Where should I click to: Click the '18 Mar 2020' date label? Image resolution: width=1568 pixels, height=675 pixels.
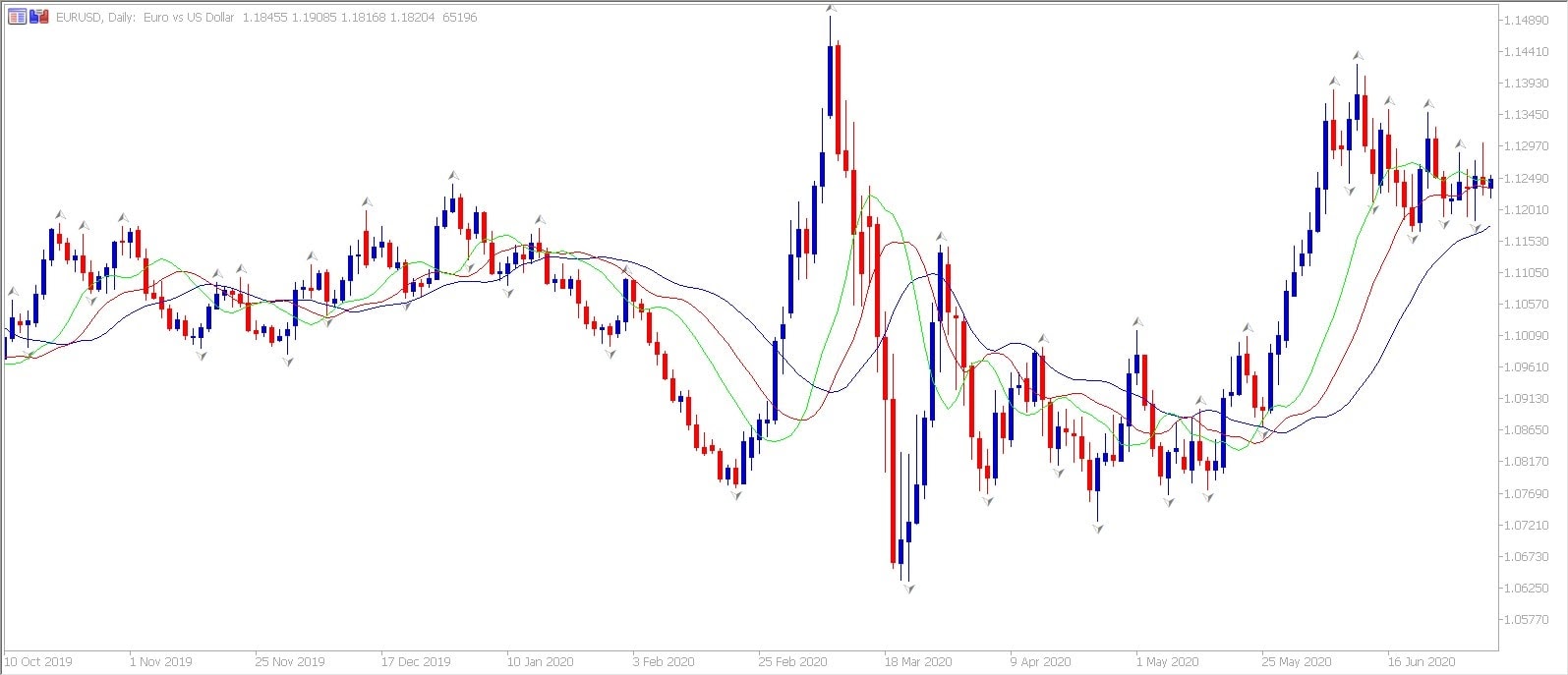click(918, 662)
